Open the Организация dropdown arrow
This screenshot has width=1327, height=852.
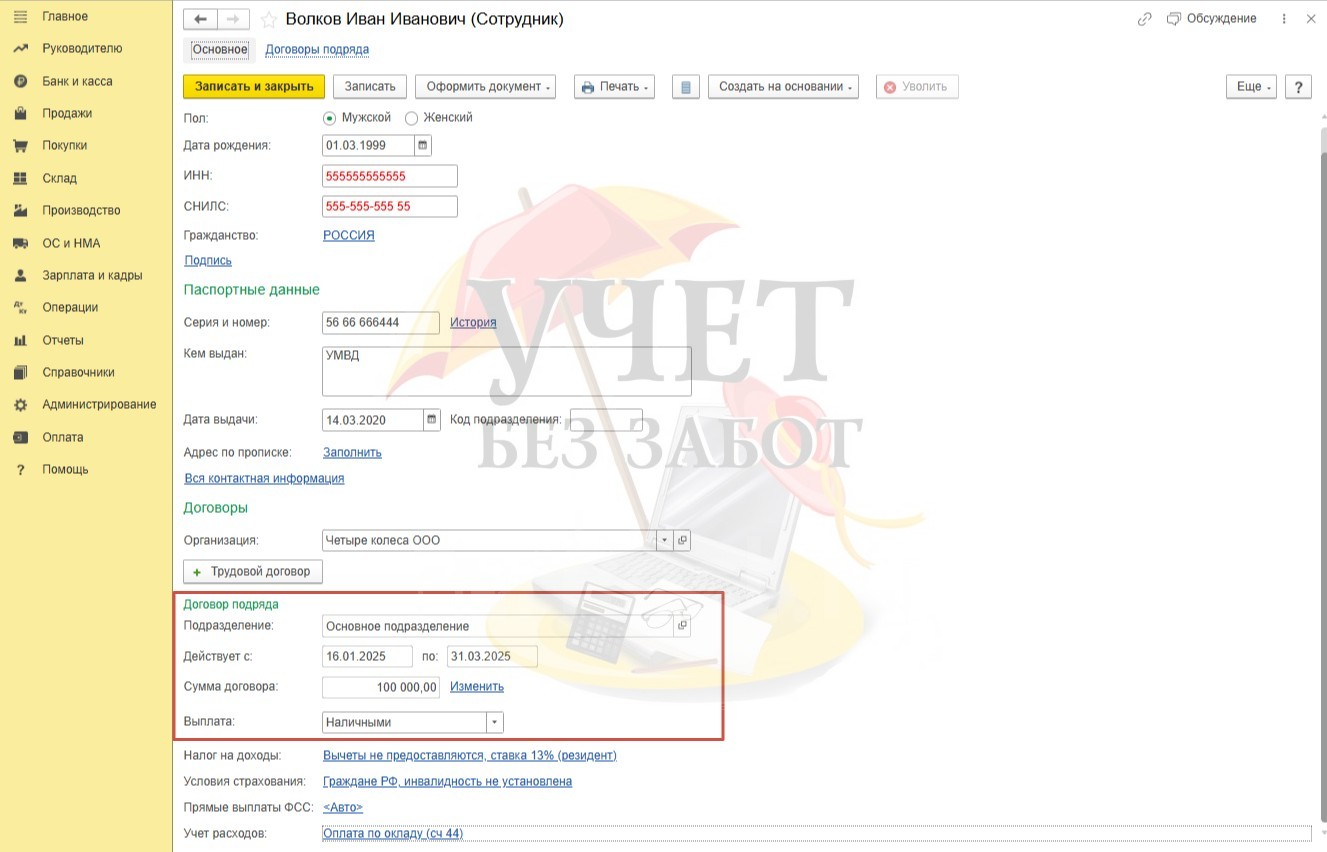[665, 540]
